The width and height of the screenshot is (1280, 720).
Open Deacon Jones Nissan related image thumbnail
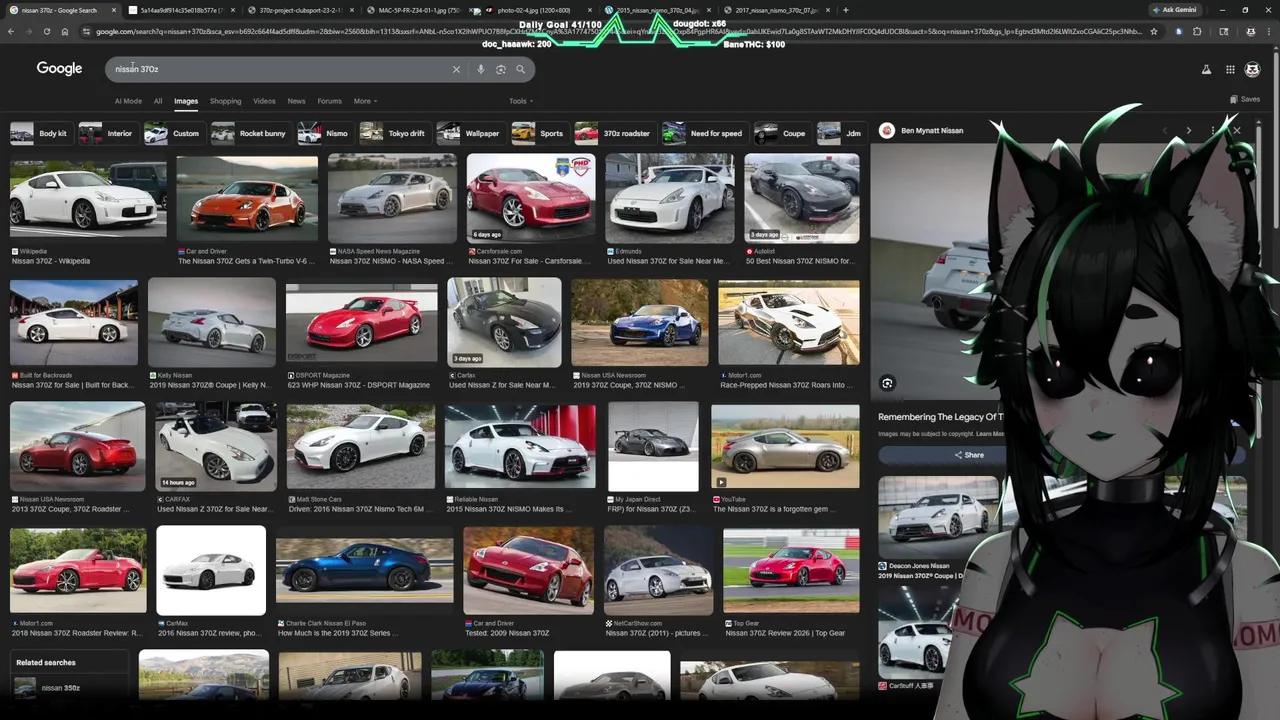[938, 517]
